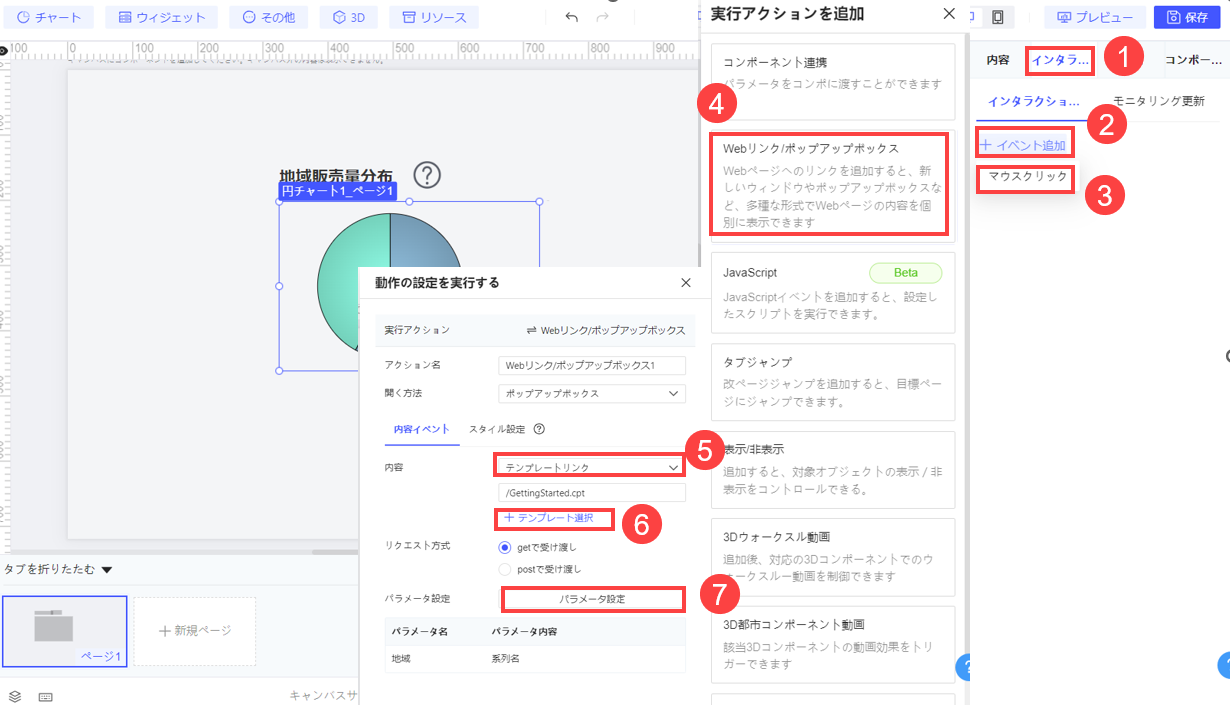Select the 表示/非表示 action card
Image resolution: width=1230 pixels, height=705 pixels.
833,469
